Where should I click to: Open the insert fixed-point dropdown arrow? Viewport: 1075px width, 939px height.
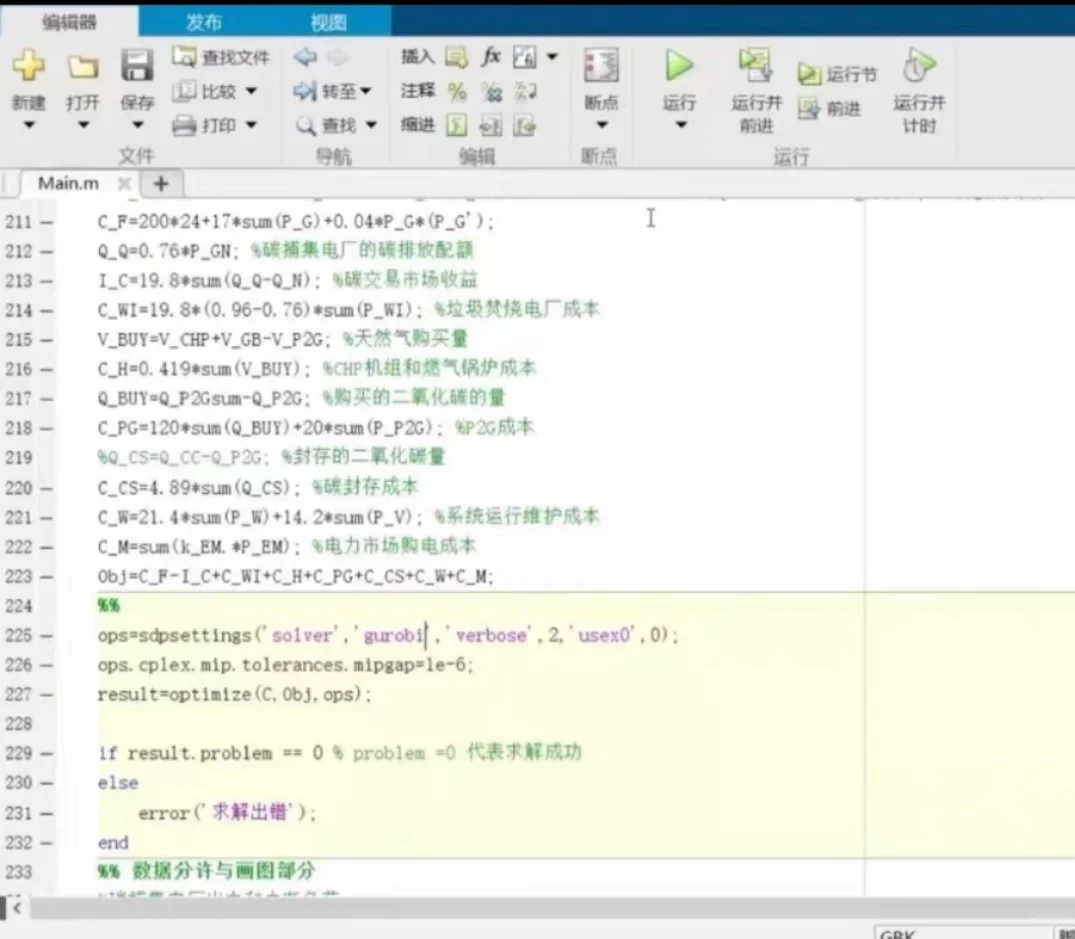[553, 56]
